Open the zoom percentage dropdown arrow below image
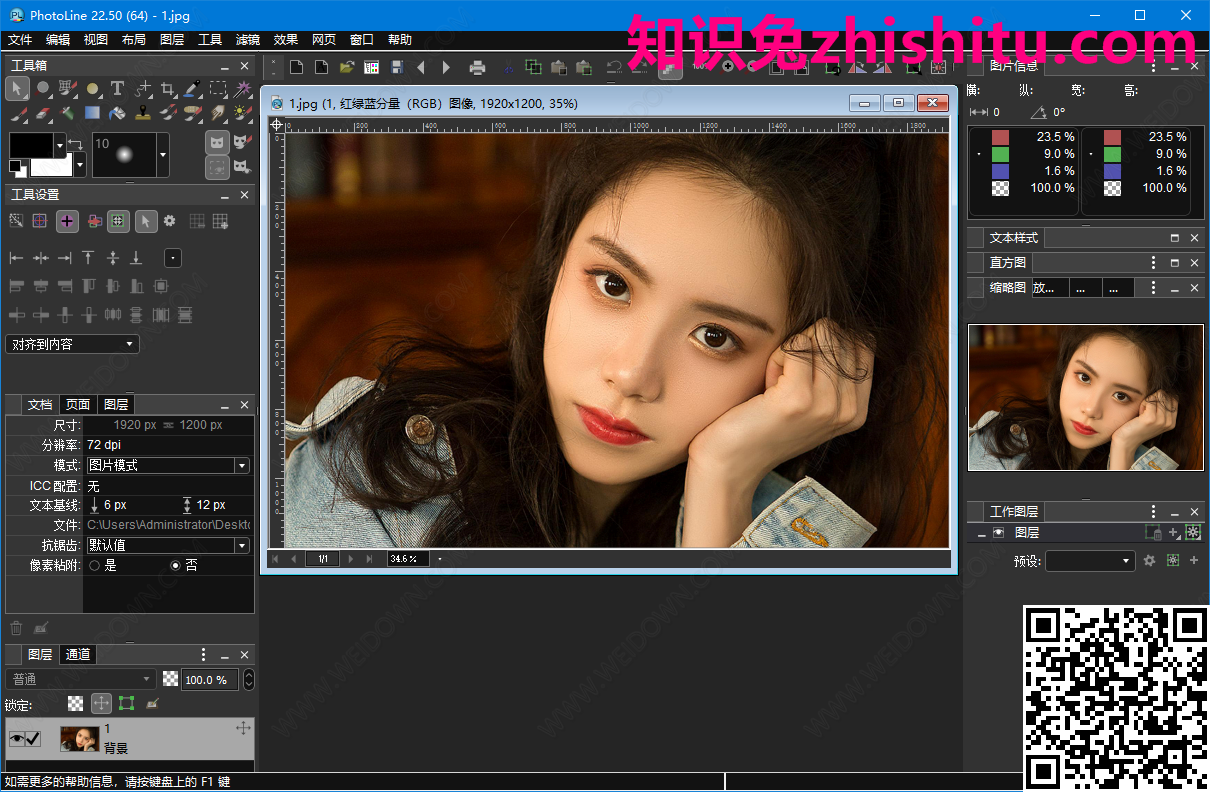Viewport: 1210px width, 792px height. coord(440,559)
